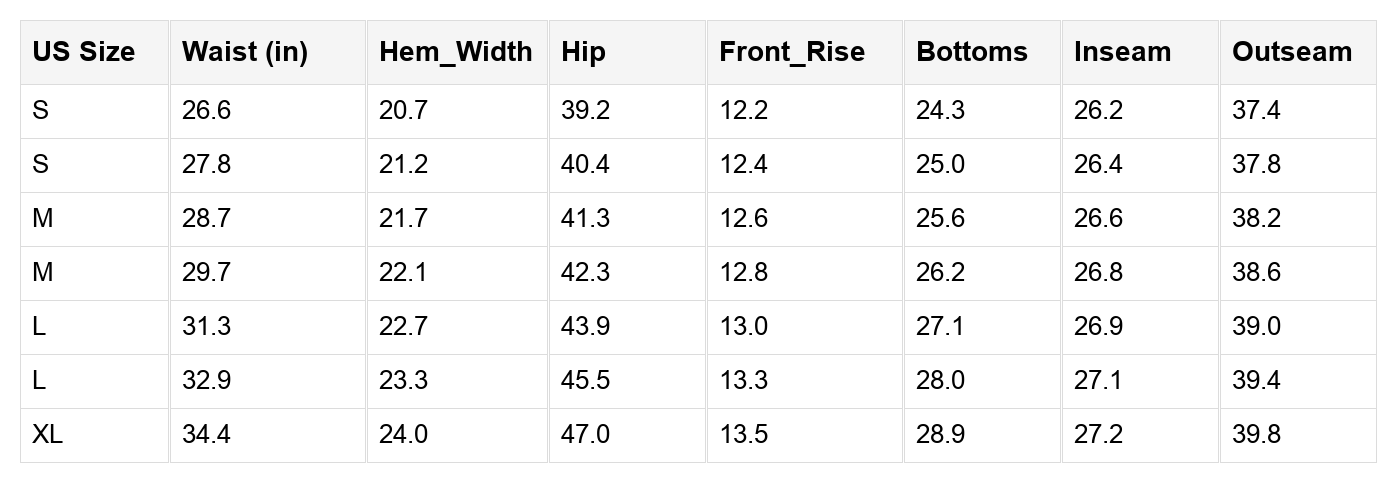Screen dimensions: 1396x482
Task: Select waist value 34.4
Action: pos(206,435)
